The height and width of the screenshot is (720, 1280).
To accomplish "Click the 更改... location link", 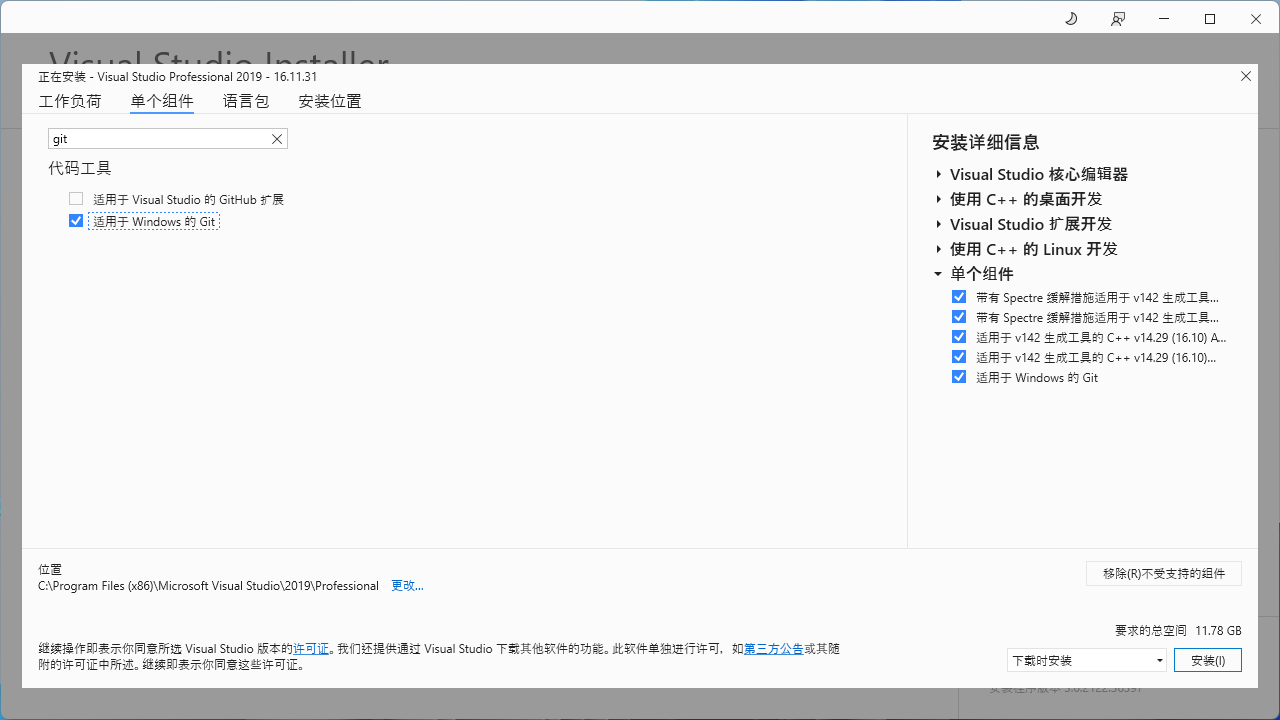I will click(407, 586).
